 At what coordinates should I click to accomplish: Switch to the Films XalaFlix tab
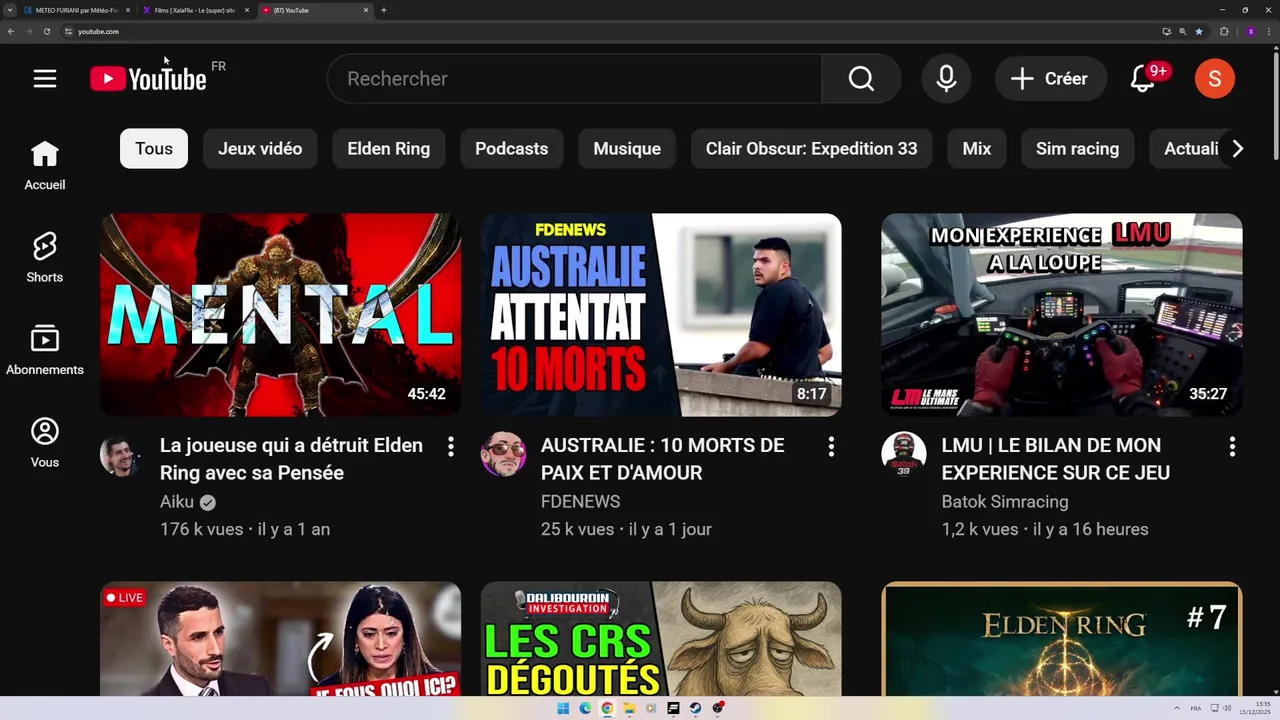click(x=195, y=10)
